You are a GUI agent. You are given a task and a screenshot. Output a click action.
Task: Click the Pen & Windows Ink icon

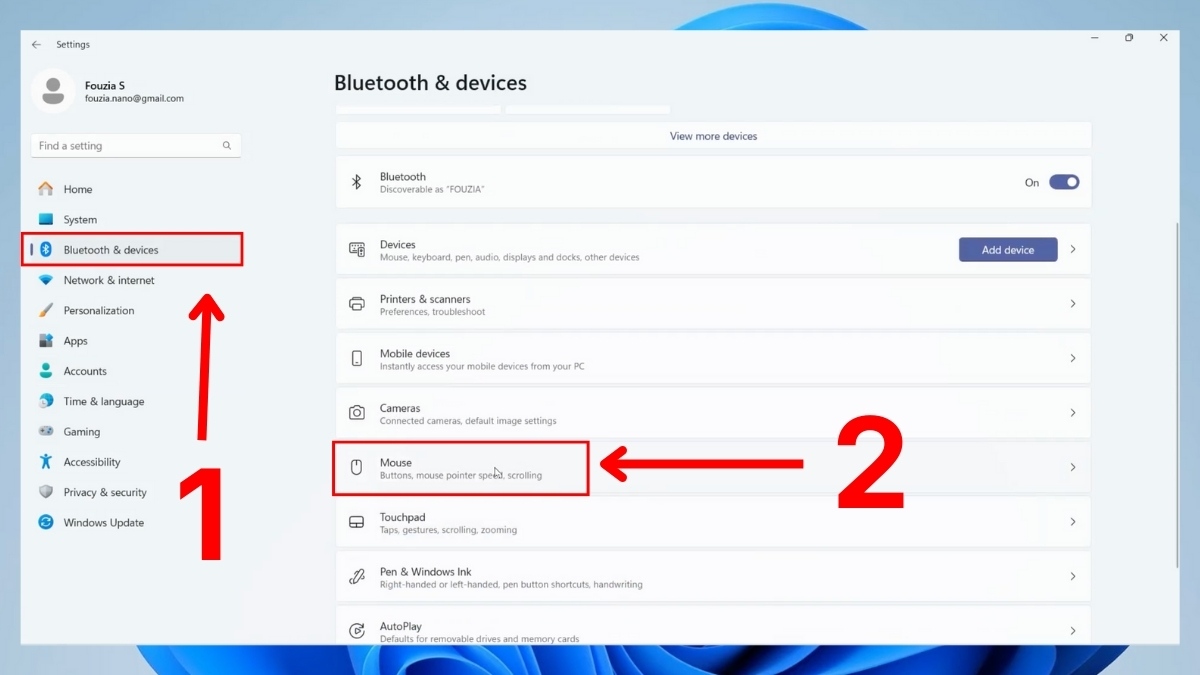pos(357,577)
